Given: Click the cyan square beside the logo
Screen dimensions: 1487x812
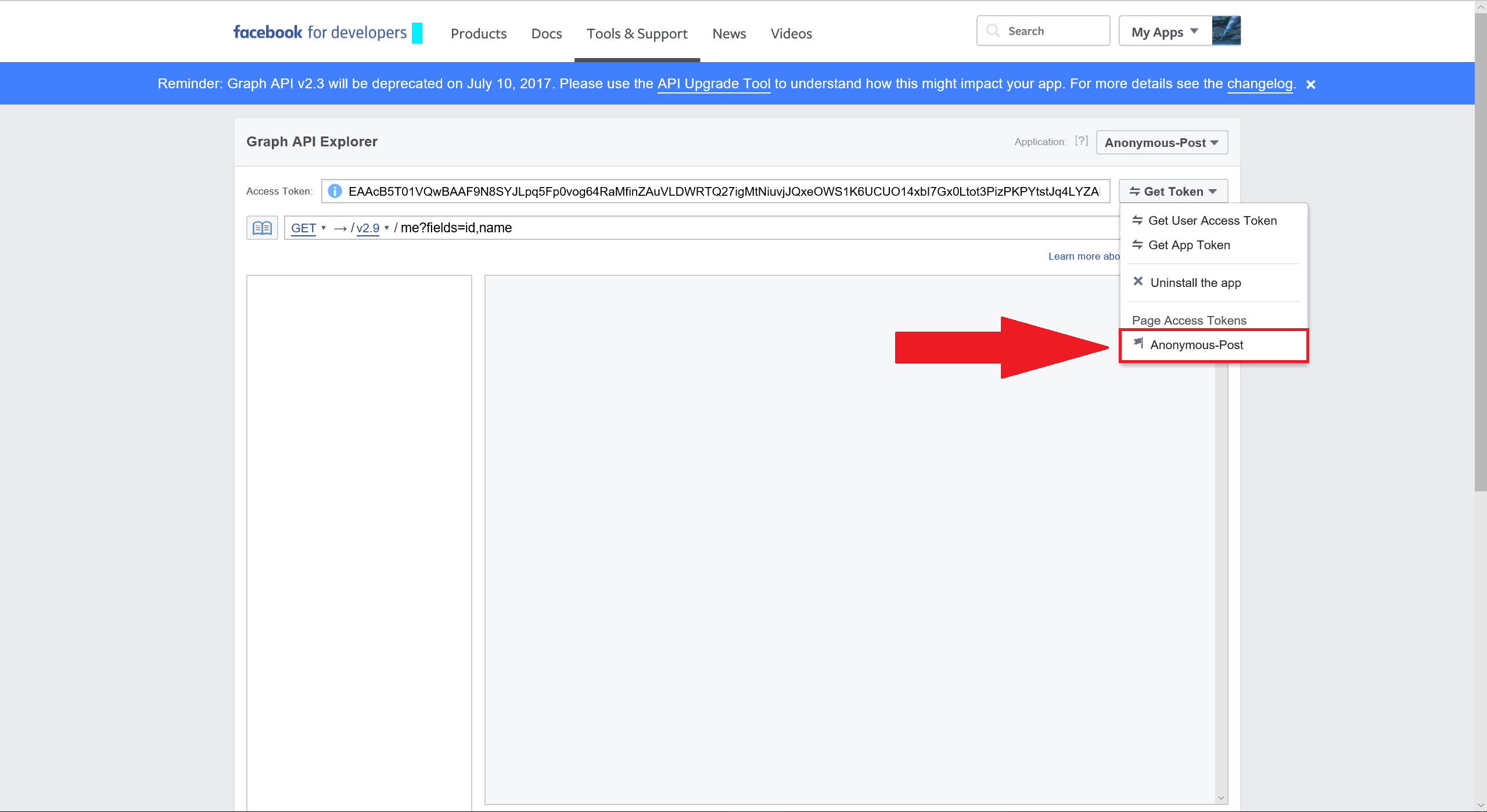Looking at the screenshot, I should coord(417,33).
